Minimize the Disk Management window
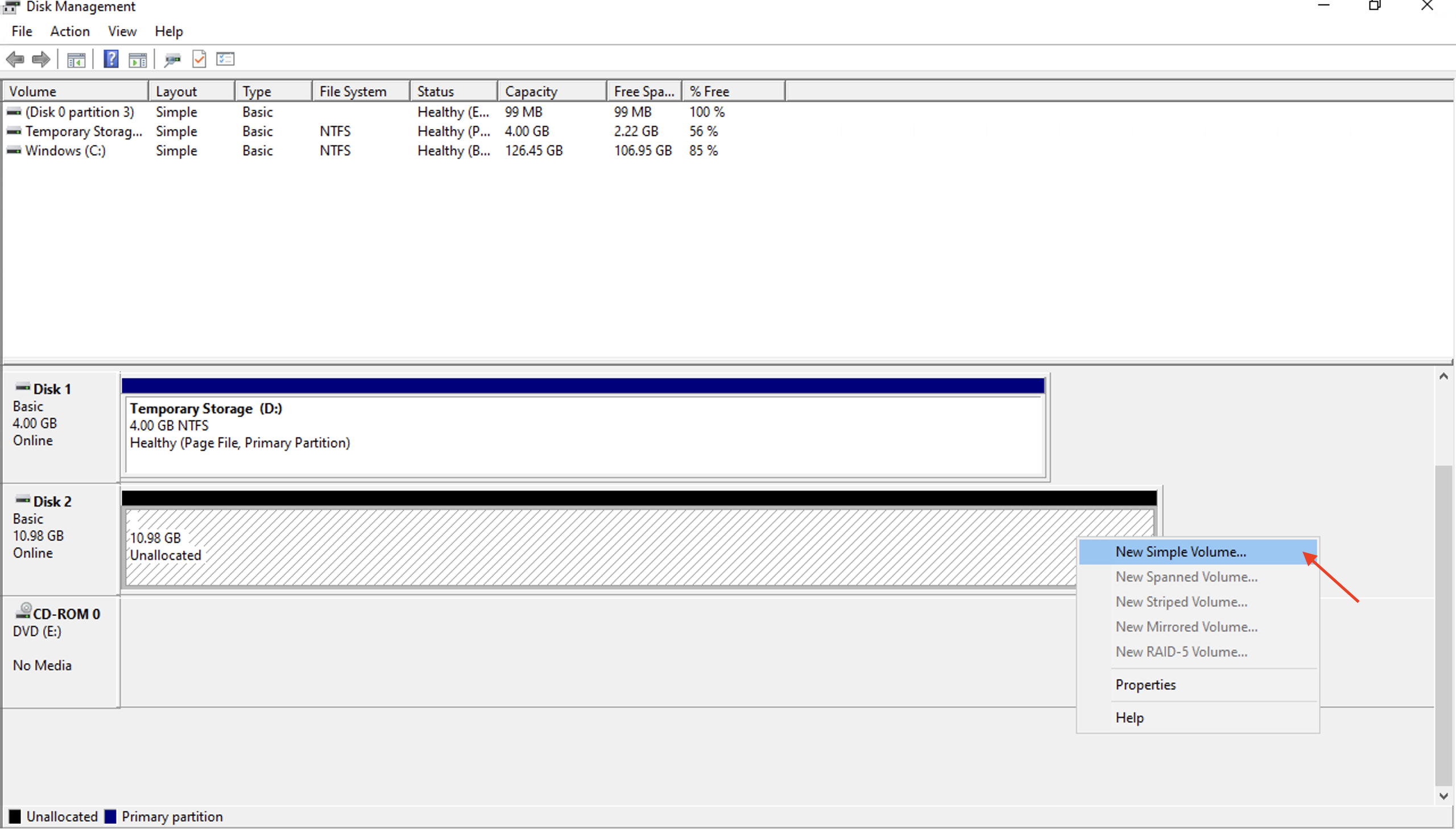The image size is (1456, 829). coord(1323,6)
